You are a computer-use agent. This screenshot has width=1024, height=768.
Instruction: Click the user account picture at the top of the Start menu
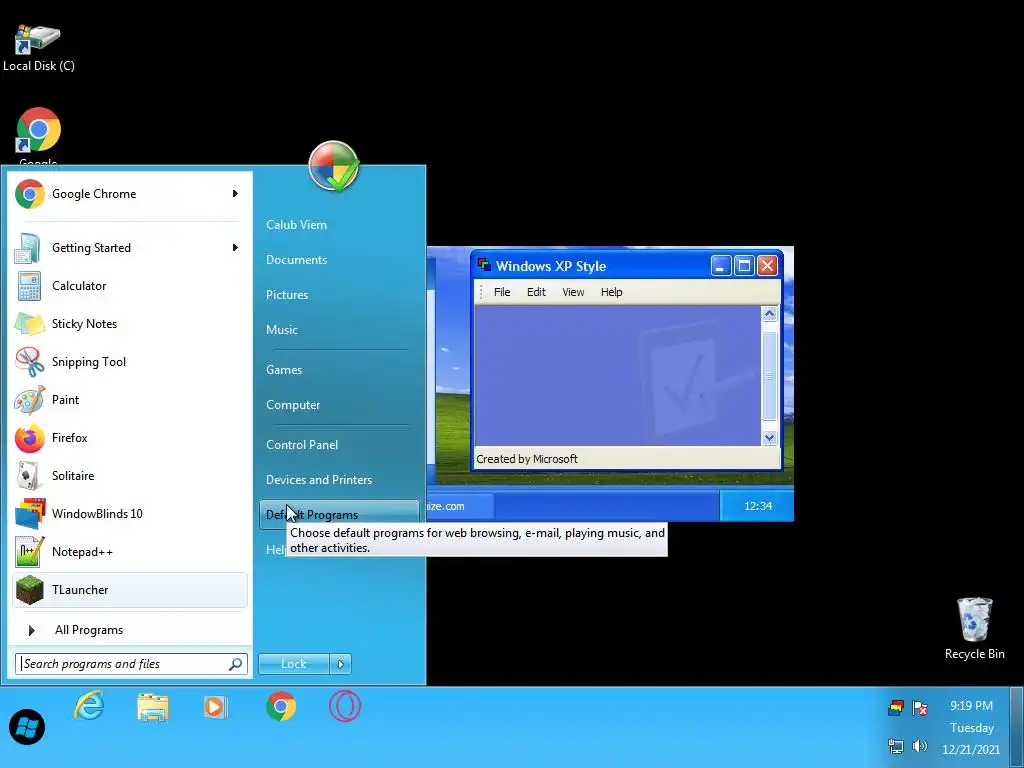334,167
